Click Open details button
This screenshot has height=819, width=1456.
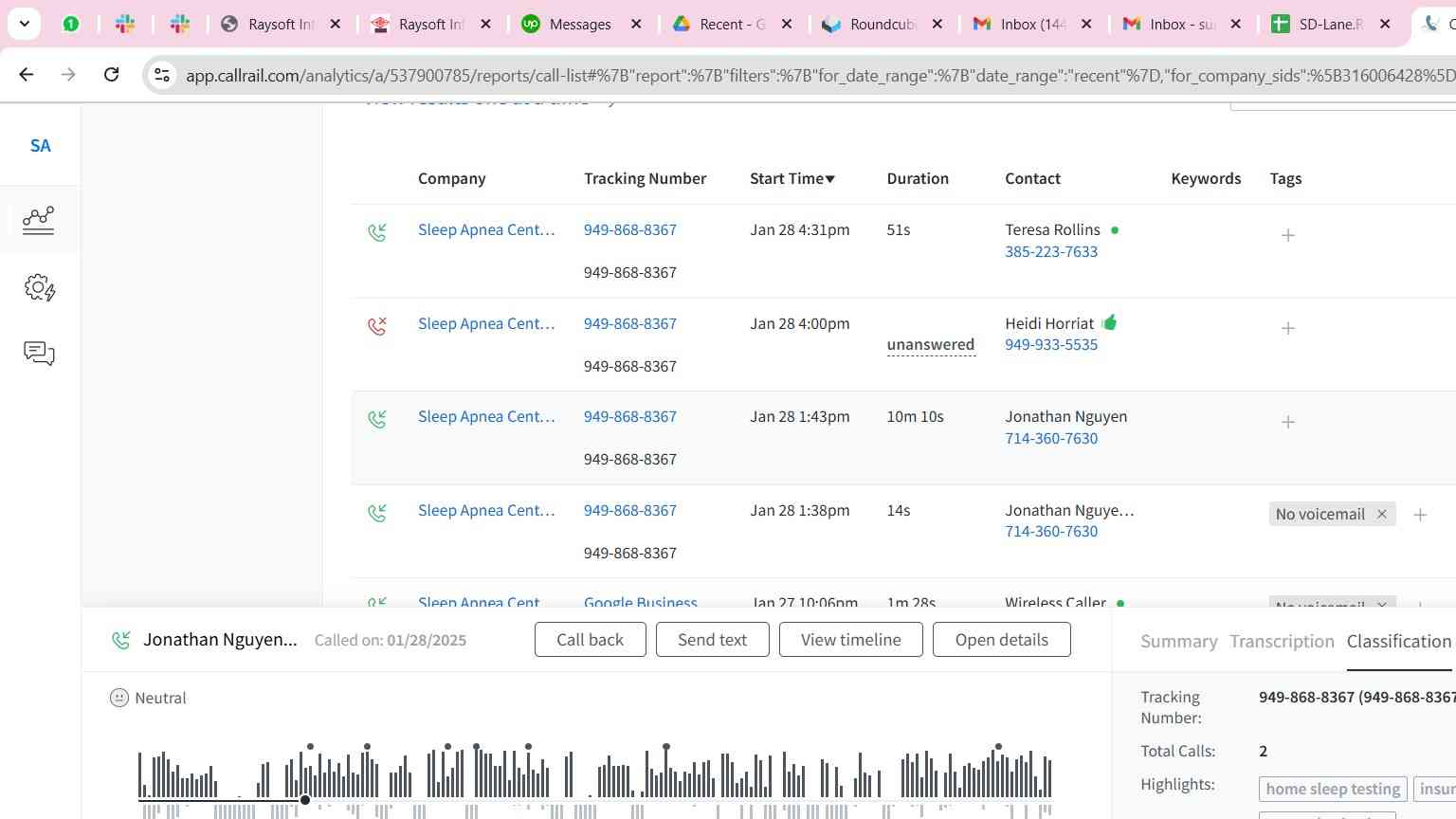(1002, 640)
